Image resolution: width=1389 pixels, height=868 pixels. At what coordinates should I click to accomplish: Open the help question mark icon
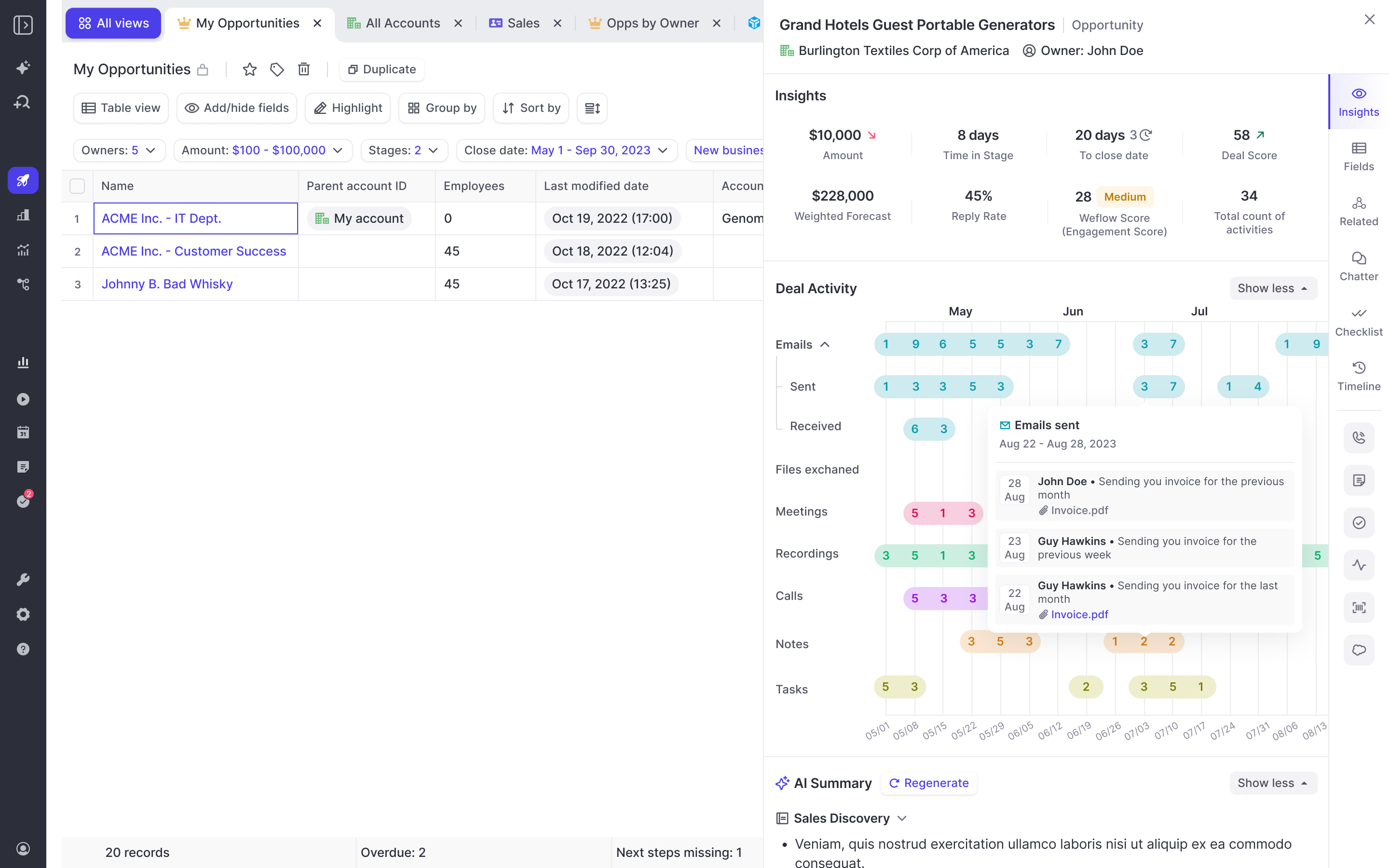click(x=23, y=649)
